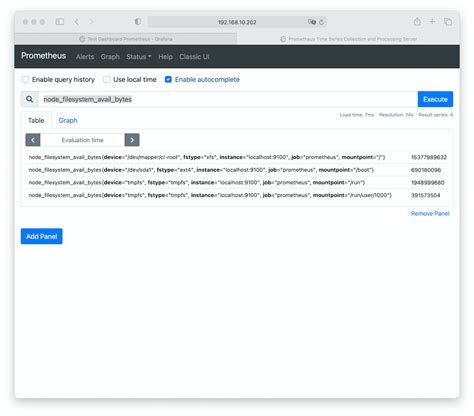Step evaluation time forward with right arrow
This screenshot has height=416, width=474.
132,140
